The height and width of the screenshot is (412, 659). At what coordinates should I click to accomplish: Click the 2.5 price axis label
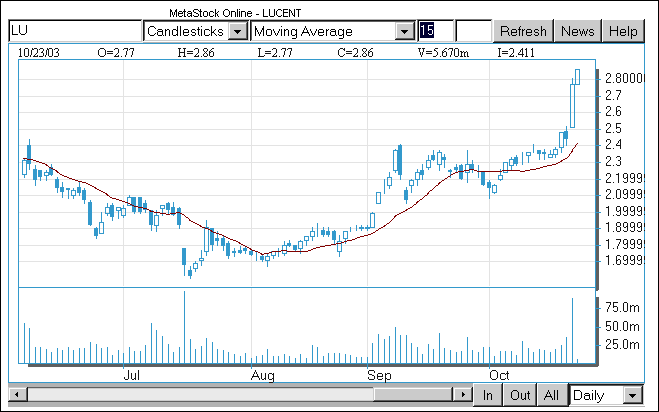613,128
